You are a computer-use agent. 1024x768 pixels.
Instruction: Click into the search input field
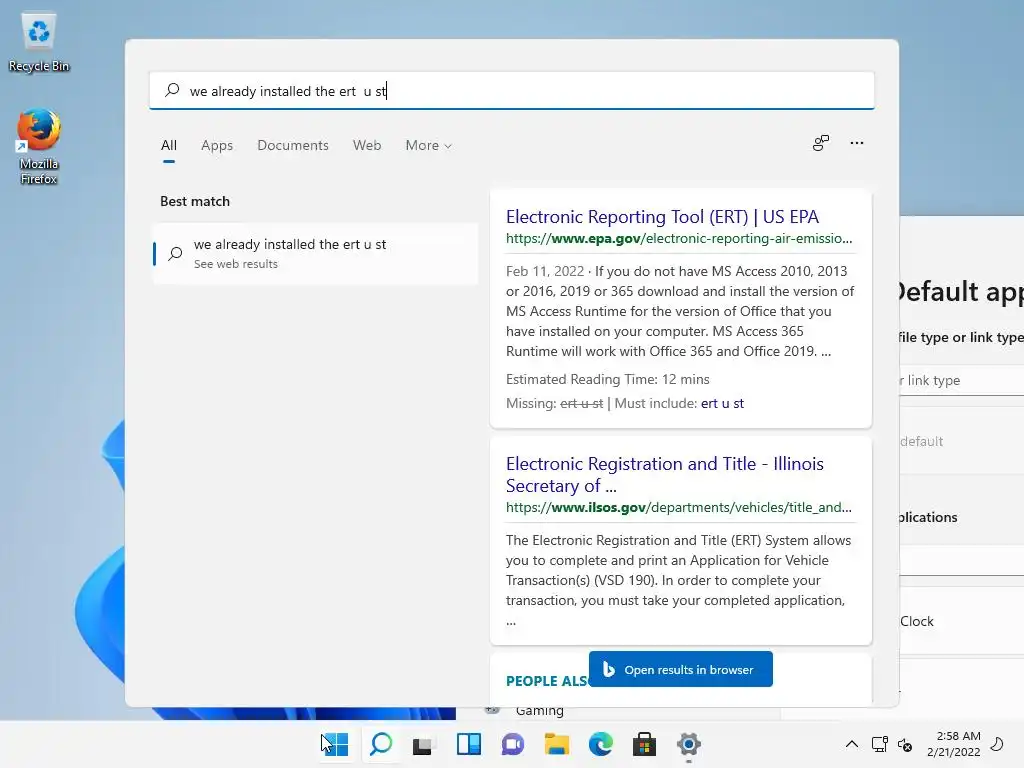click(x=512, y=90)
